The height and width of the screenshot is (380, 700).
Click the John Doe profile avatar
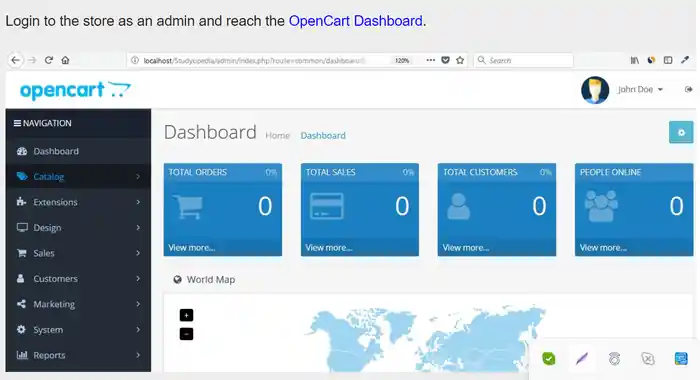pyautogui.click(x=595, y=90)
